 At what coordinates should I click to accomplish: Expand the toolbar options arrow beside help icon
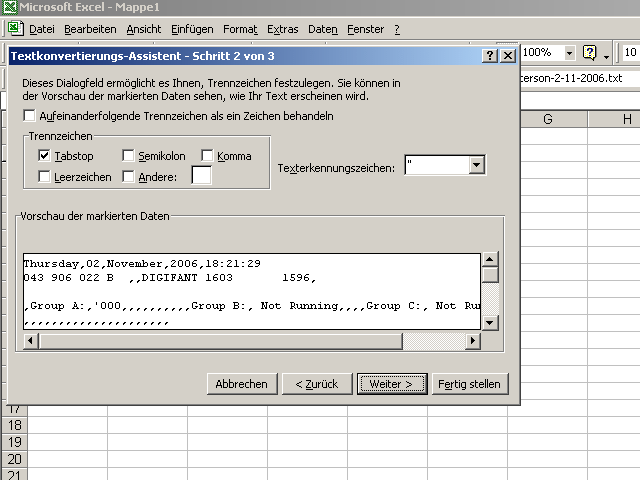pos(607,54)
